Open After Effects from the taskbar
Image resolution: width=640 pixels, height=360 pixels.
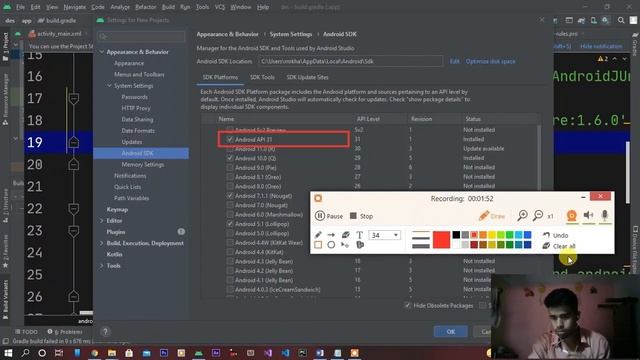[216, 353]
